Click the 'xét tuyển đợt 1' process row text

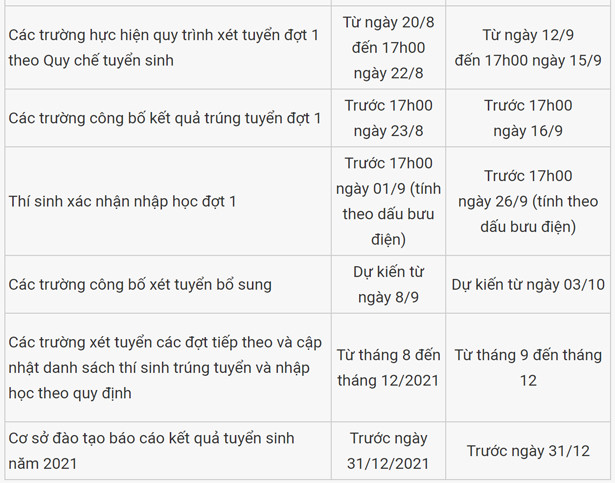click(163, 36)
